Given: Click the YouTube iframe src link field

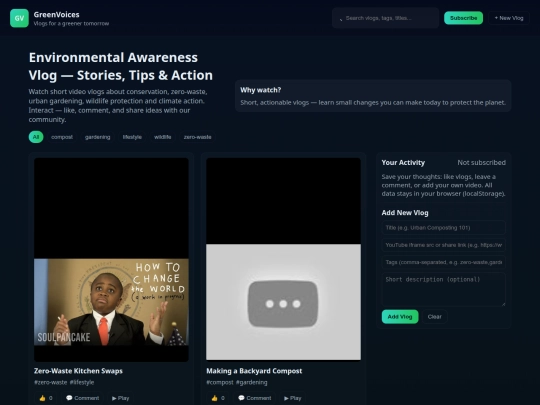Looking at the screenshot, I should (x=444, y=245).
